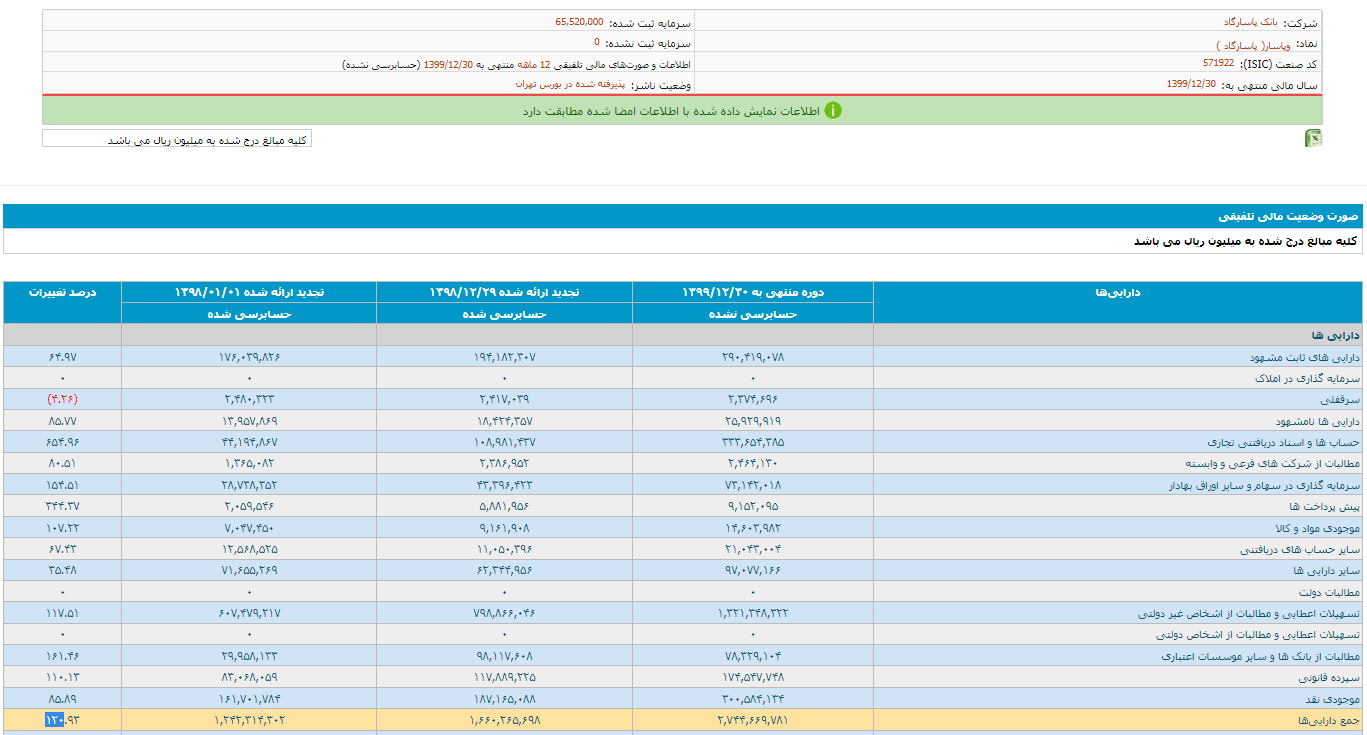Click the ISIC code value 571922
The image size is (1367, 735).
pyautogui.click(x=1218, y=63)
